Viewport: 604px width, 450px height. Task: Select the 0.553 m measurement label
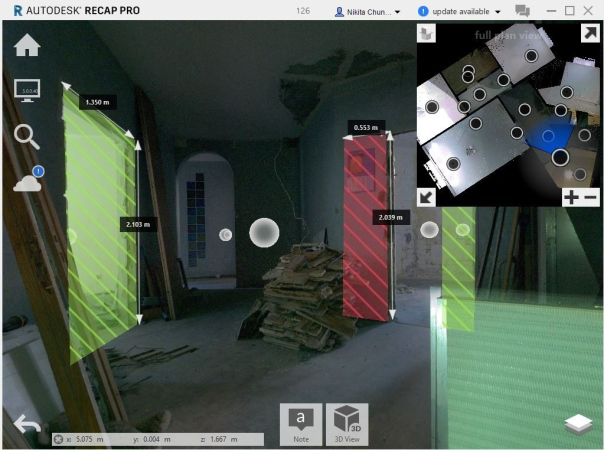[366, 128]
